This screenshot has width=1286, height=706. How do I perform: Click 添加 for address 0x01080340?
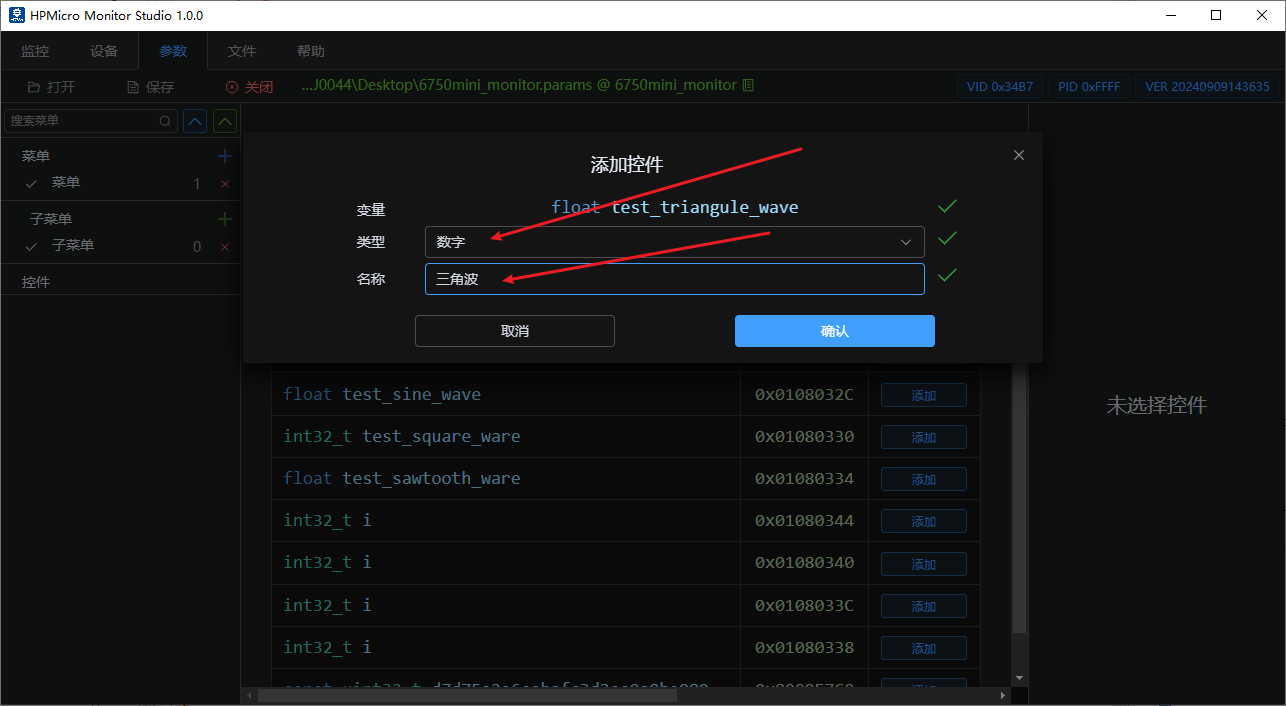pos(924,563)
